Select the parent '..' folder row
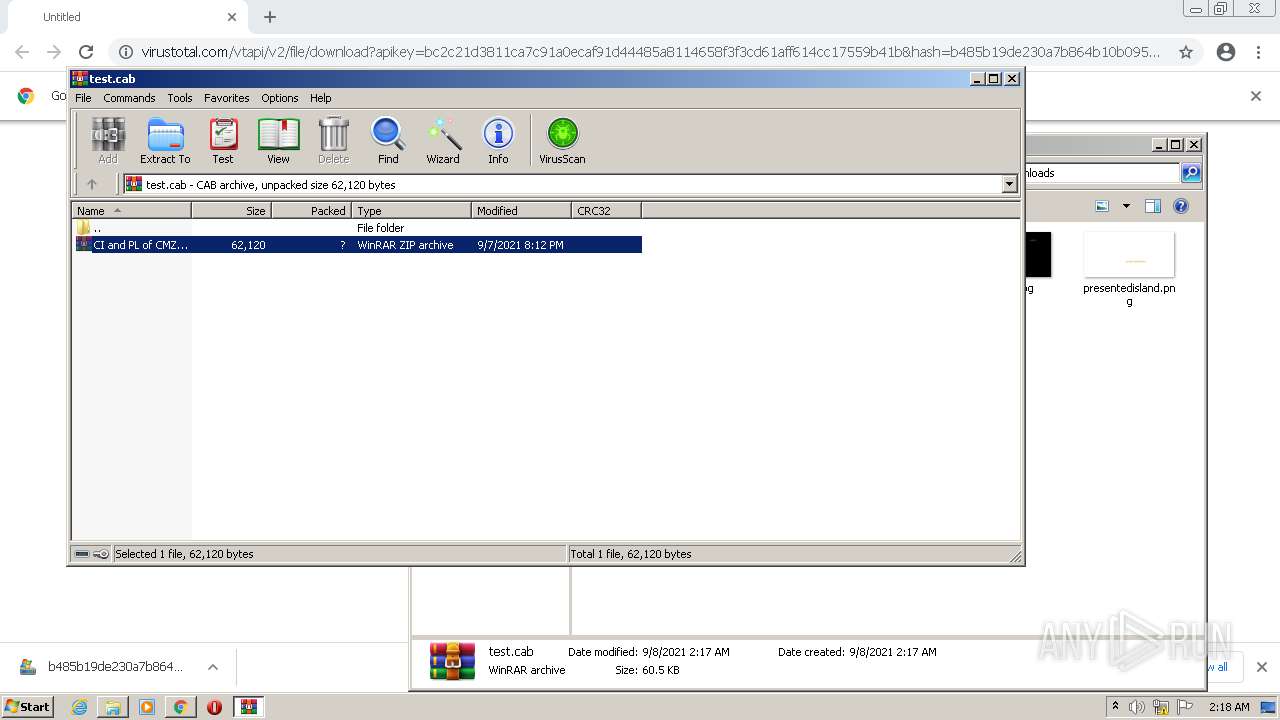The height and width of the screenshot is (720, 1280). 357,228
